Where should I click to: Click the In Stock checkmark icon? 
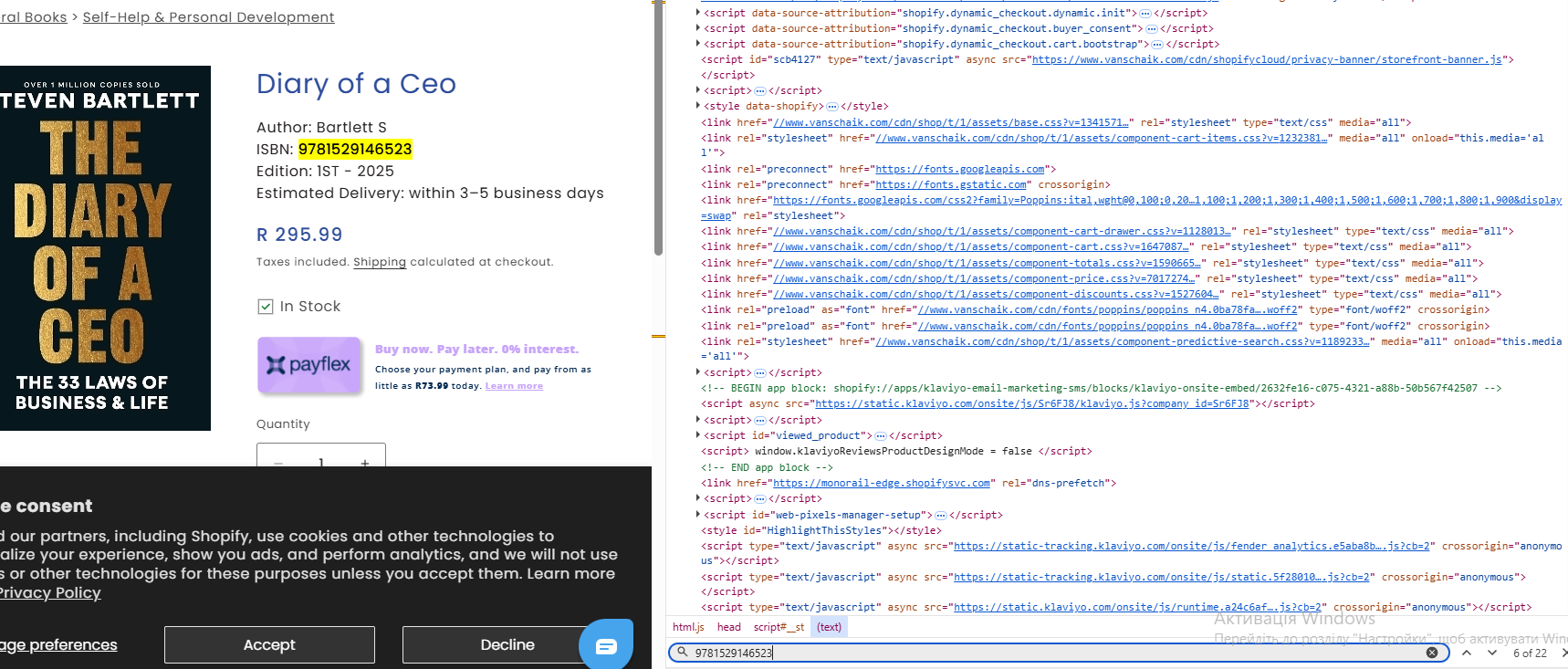[x=266, y=307]
